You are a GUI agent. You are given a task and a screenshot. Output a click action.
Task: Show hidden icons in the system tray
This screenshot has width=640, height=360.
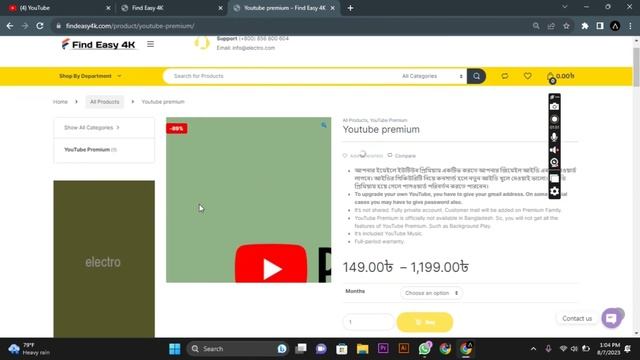[533, 349]
